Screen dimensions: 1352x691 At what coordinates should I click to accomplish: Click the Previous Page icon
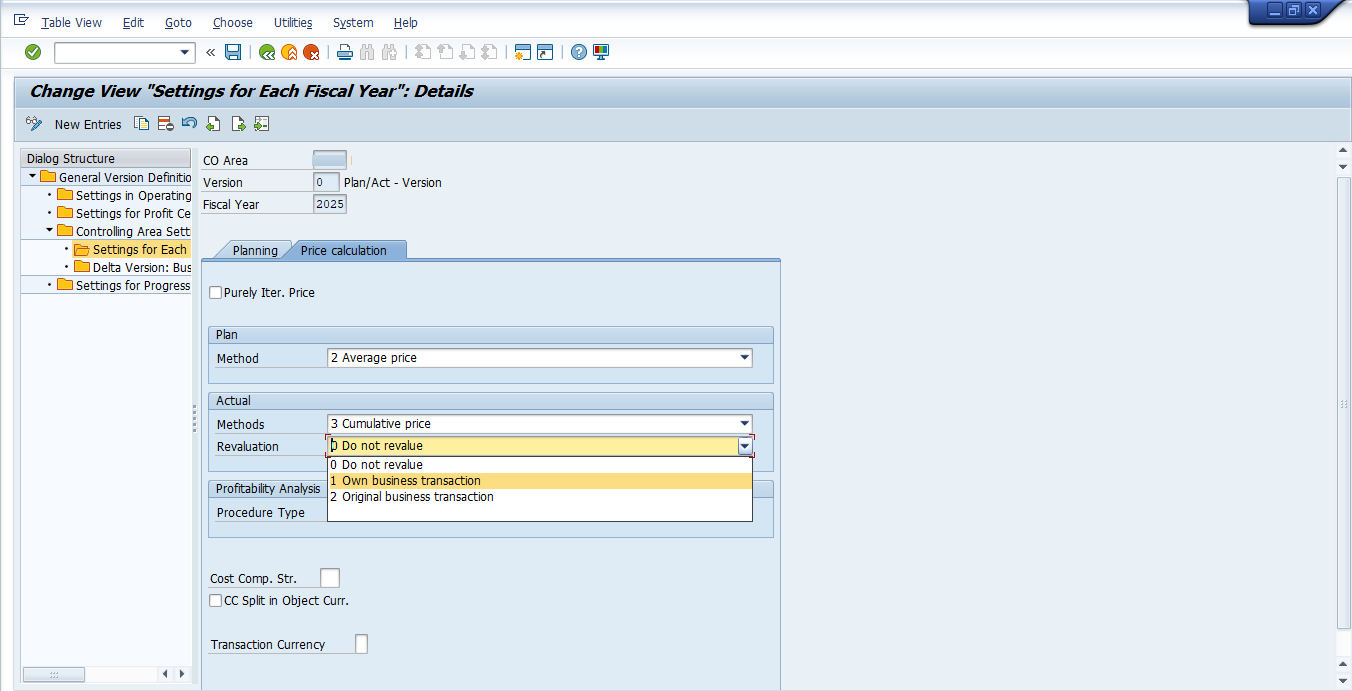coord(445,52)
